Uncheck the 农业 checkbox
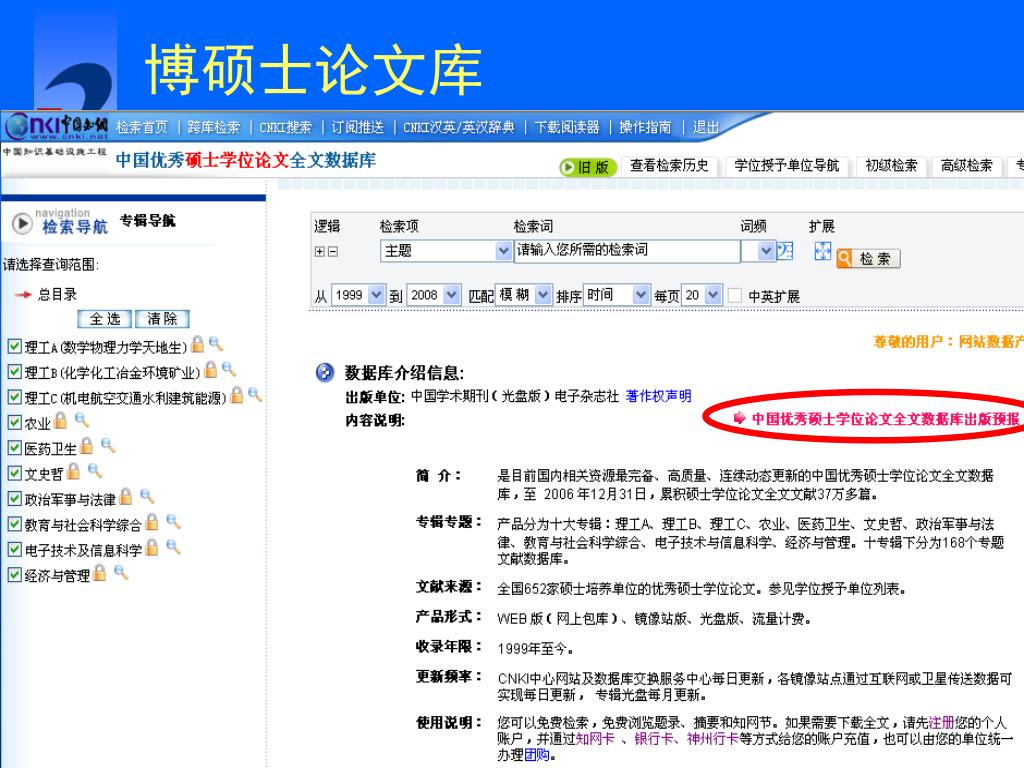Screen dimensions: 1024x768 tap(14, 423)
